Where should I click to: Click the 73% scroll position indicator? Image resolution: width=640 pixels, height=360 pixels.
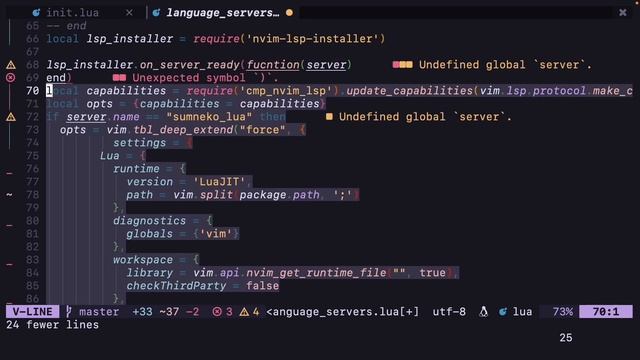click(563, 312)
